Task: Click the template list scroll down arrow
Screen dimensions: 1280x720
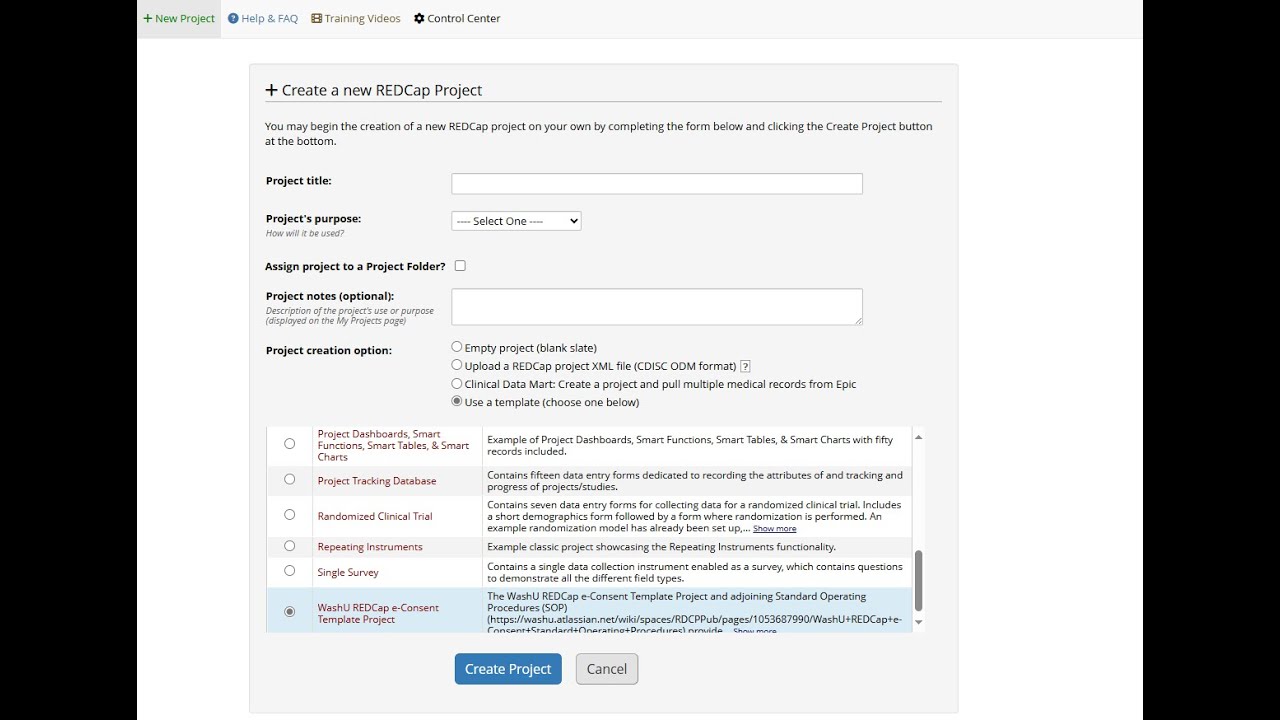Action: tap(918, 623)
